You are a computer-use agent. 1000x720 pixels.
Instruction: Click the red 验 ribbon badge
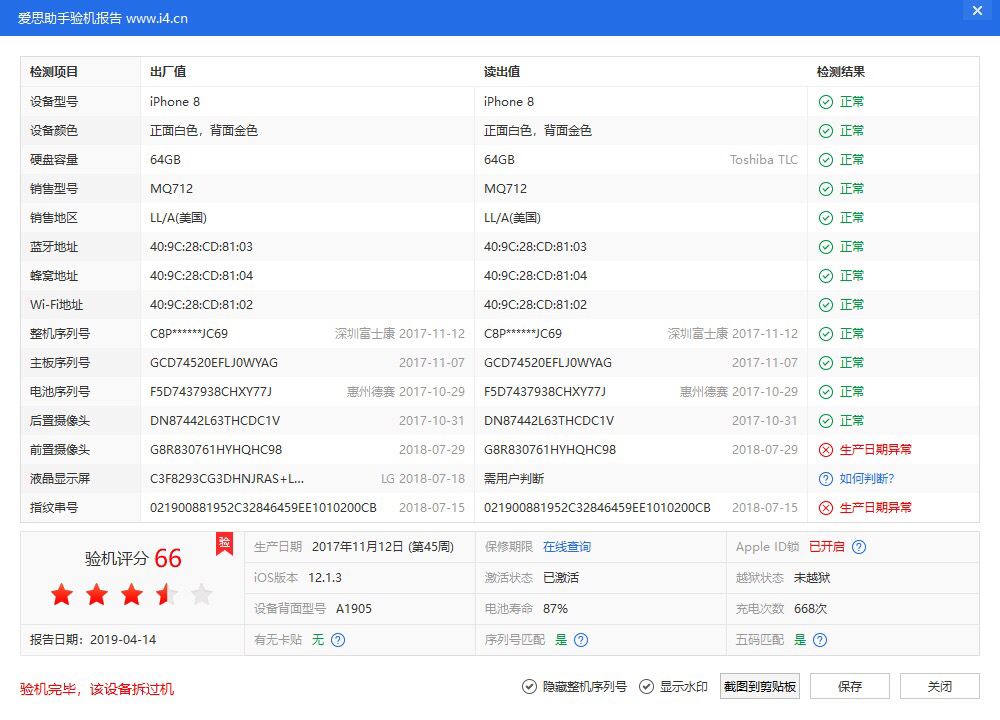point(224,544)
